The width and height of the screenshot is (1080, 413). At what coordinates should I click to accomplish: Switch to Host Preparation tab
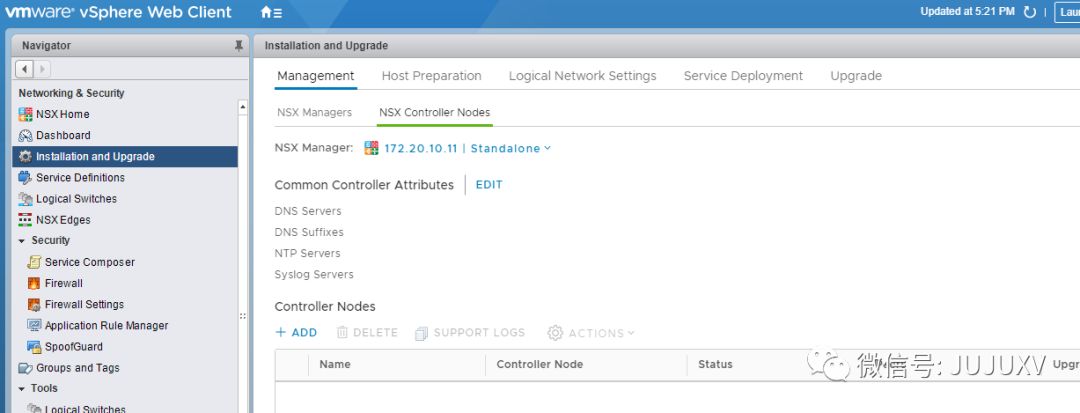click(x=431, y=76)
